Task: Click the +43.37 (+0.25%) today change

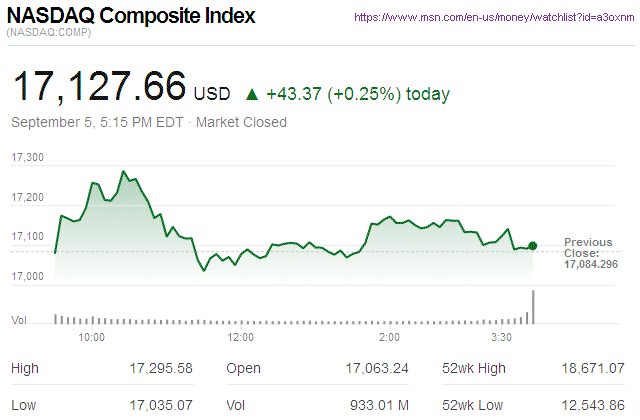Action: pyautogui.click(x=358, y=95)
